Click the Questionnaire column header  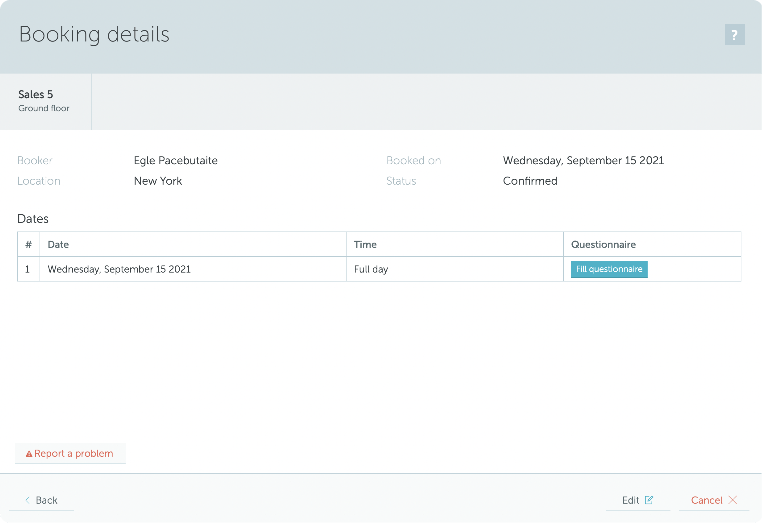tap(652, 244)
